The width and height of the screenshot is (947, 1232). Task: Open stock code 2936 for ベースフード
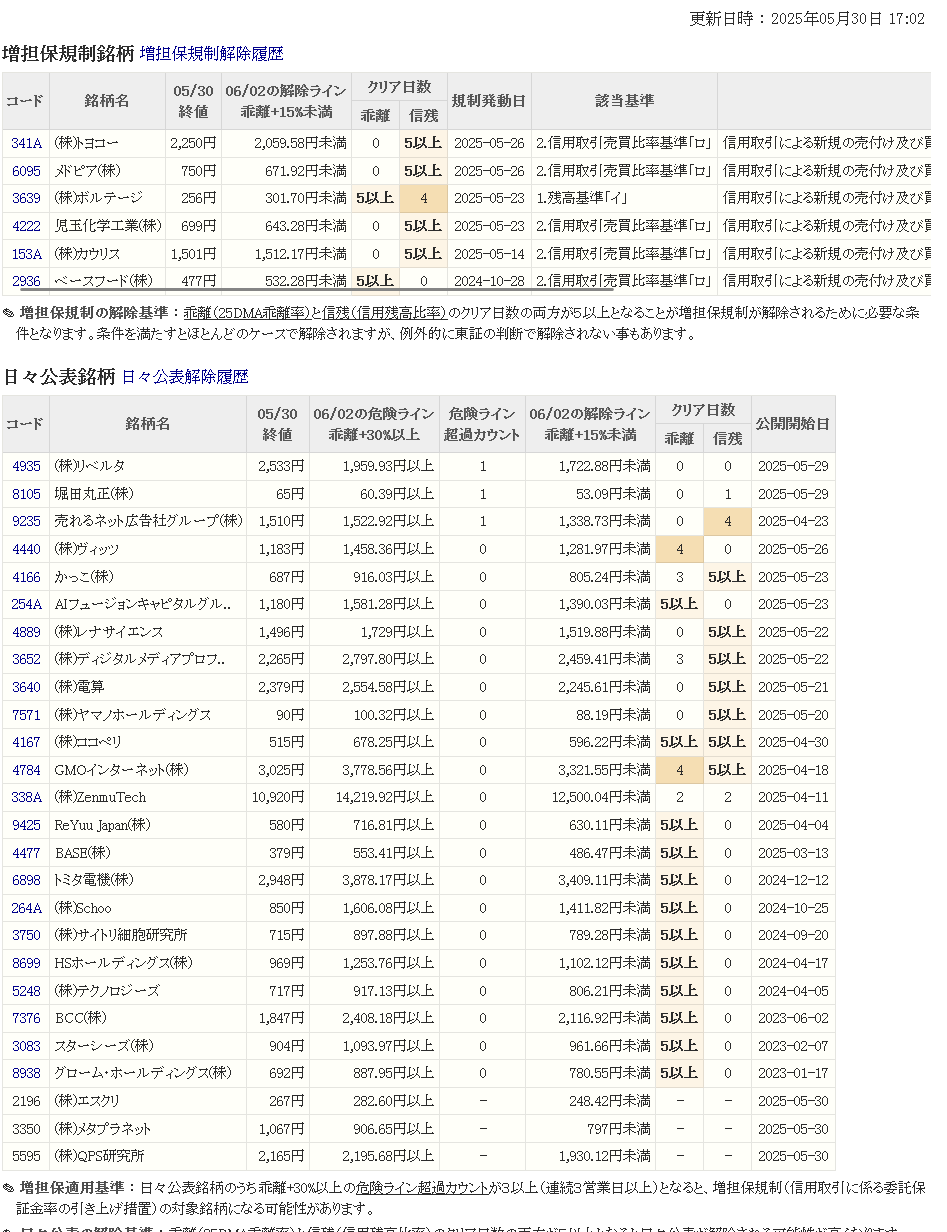coord(26,282)
